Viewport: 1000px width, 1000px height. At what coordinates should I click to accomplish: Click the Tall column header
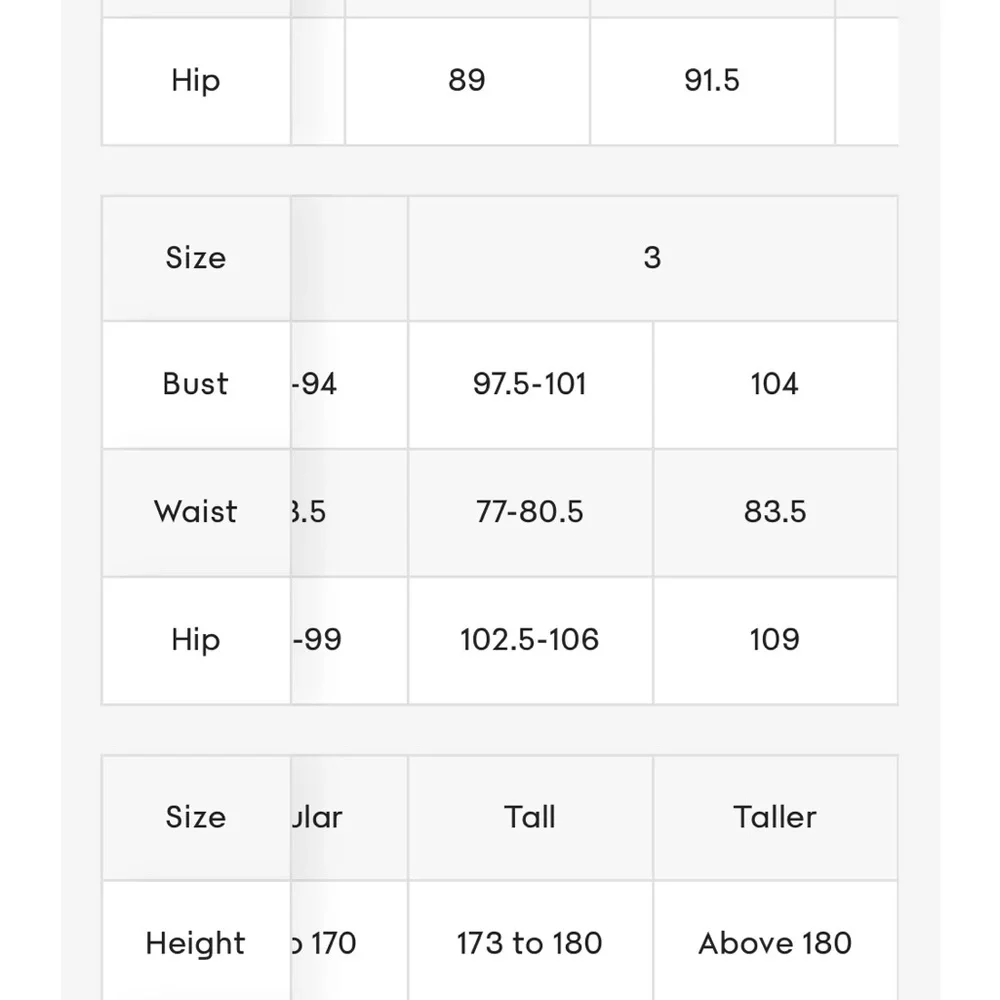click(x=530, y=818)
